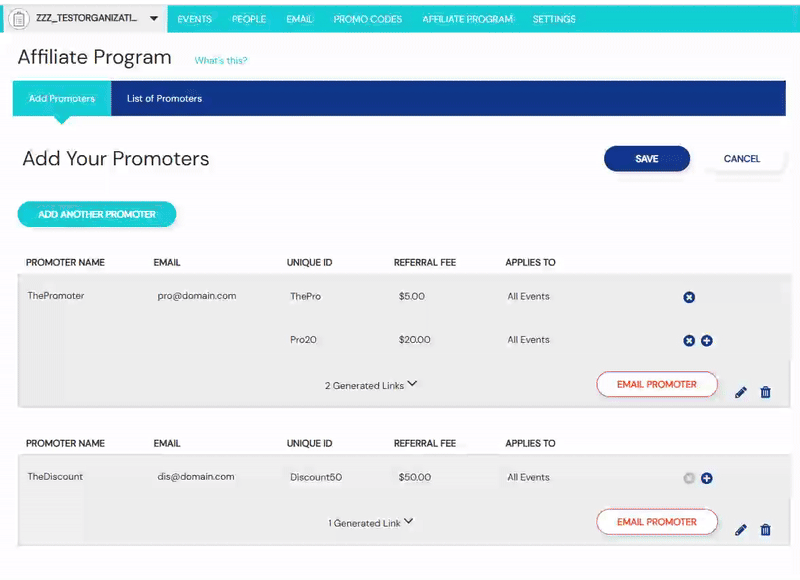Remove the Pro20 unique ID row

[689, 341]
